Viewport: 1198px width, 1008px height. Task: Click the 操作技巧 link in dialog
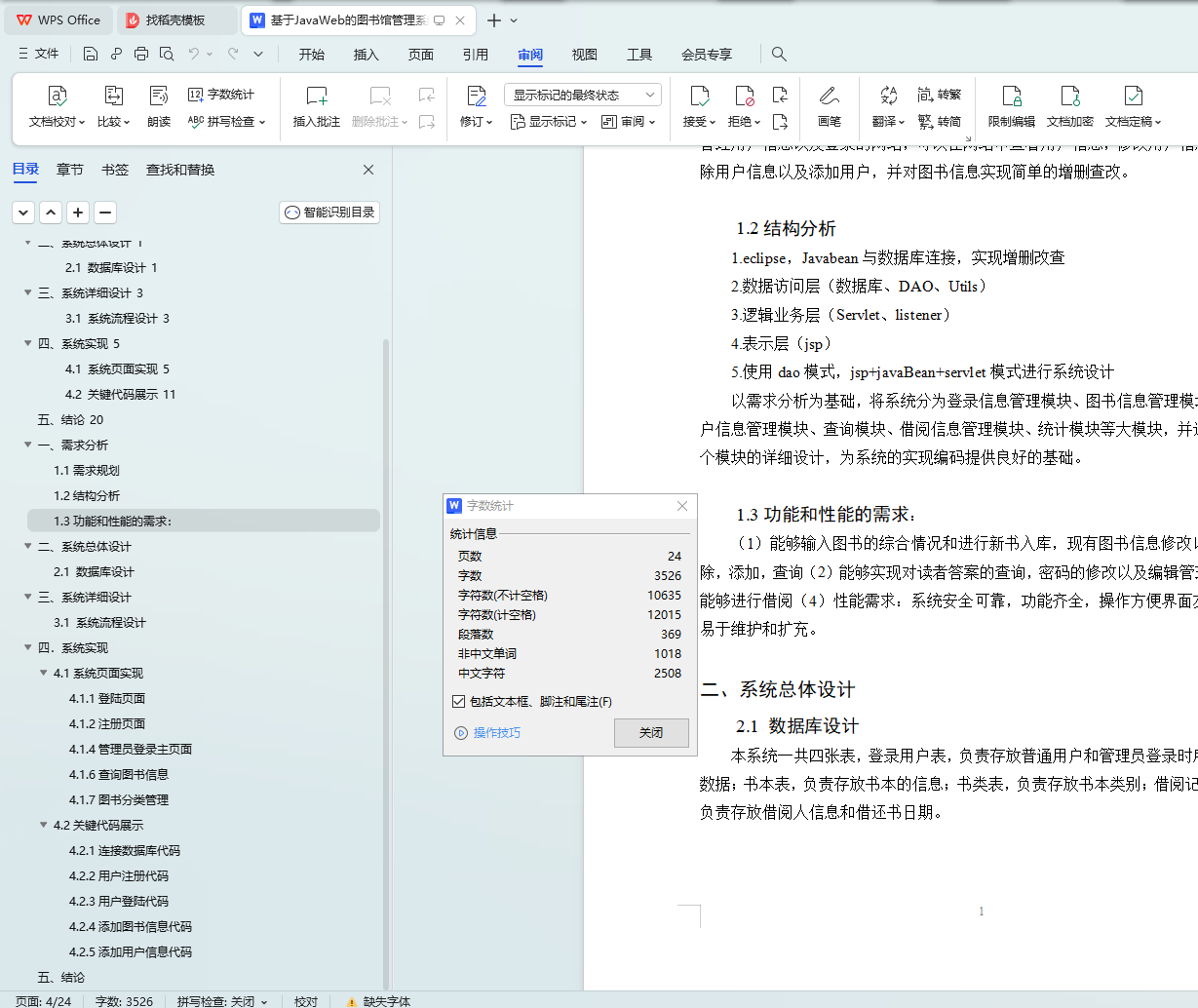[x=488, y=733]
